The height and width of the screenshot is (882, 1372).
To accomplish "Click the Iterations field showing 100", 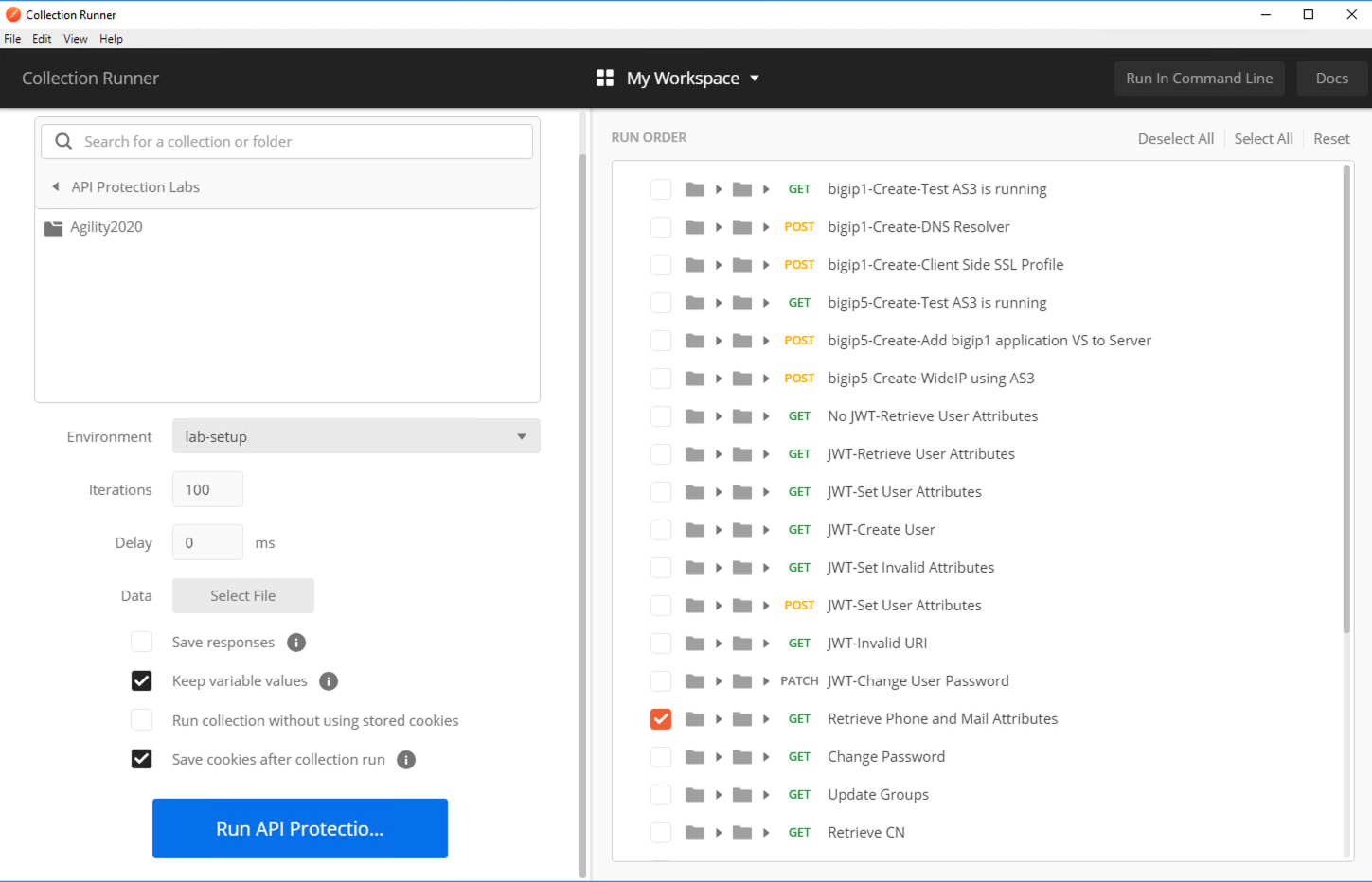I will tap(207, 489).
